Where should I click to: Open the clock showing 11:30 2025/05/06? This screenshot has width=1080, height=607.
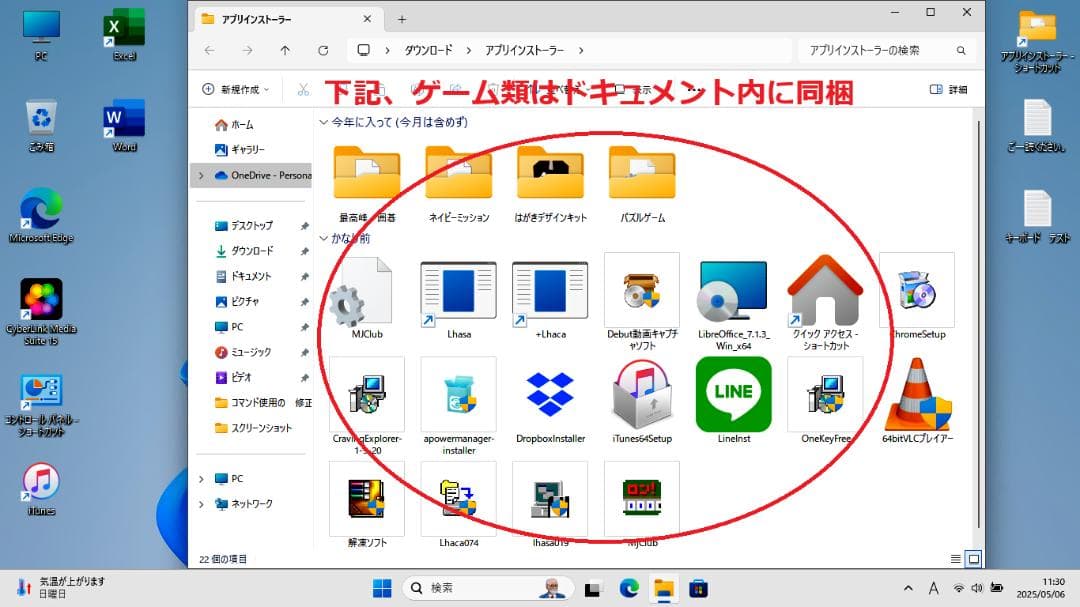pos(1041,588)
